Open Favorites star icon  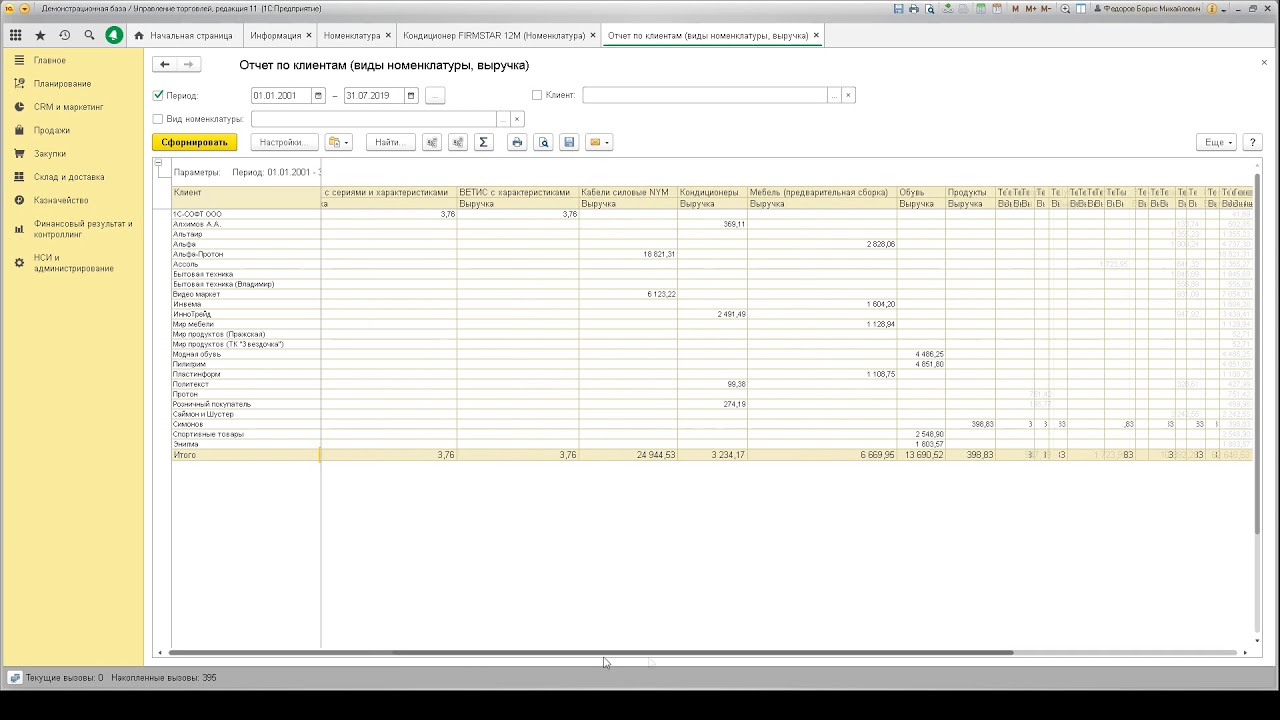click(x=40, y=35)
